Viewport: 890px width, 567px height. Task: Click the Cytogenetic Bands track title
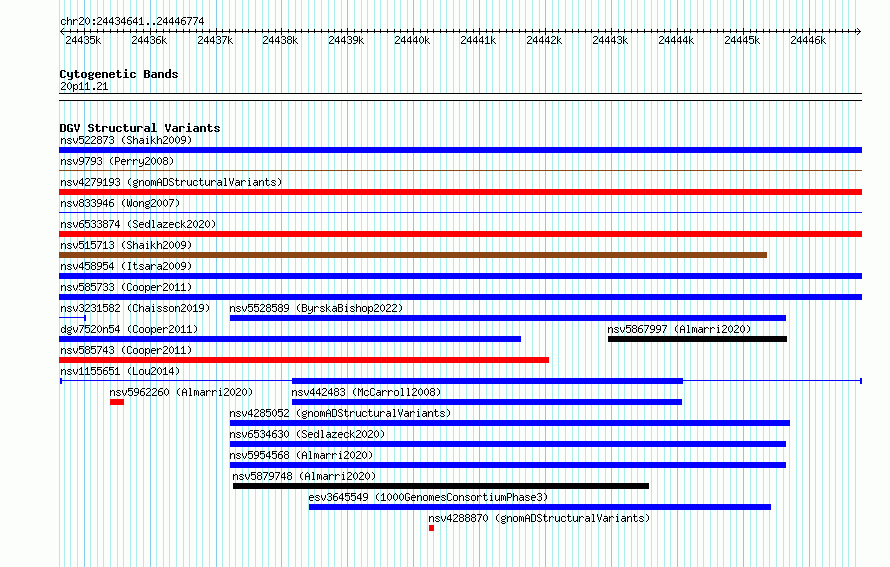click(x=119, y=74)
